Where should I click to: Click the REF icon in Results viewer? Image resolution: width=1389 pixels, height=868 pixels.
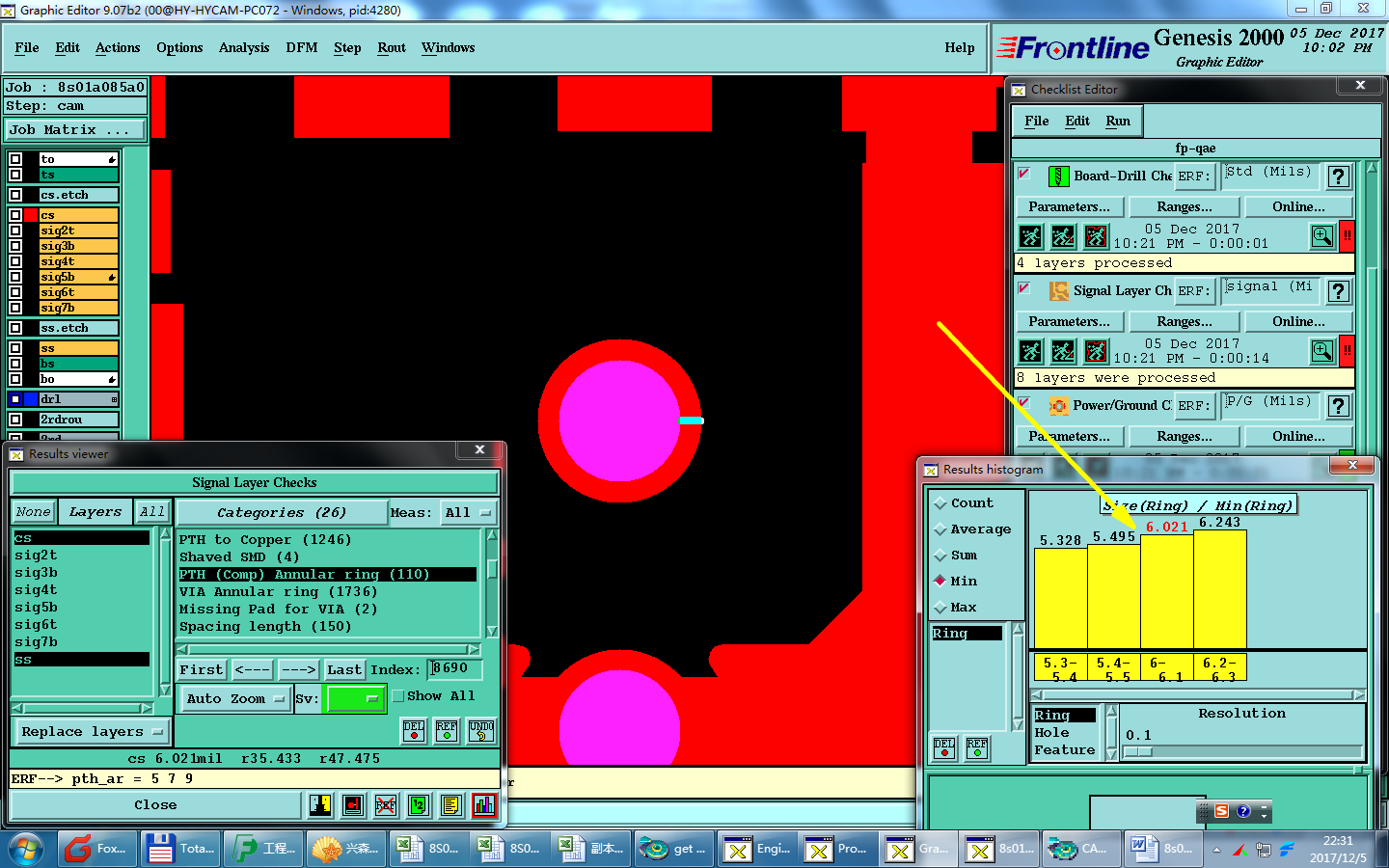(x=447, y=731)
